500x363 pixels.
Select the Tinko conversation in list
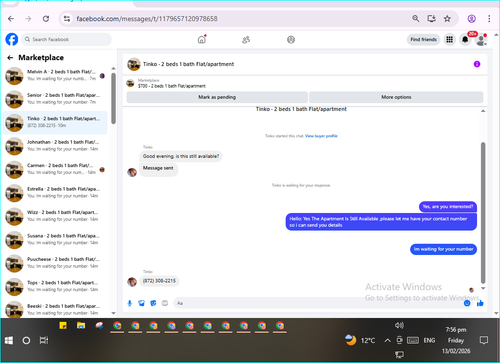tap(55, 122)
